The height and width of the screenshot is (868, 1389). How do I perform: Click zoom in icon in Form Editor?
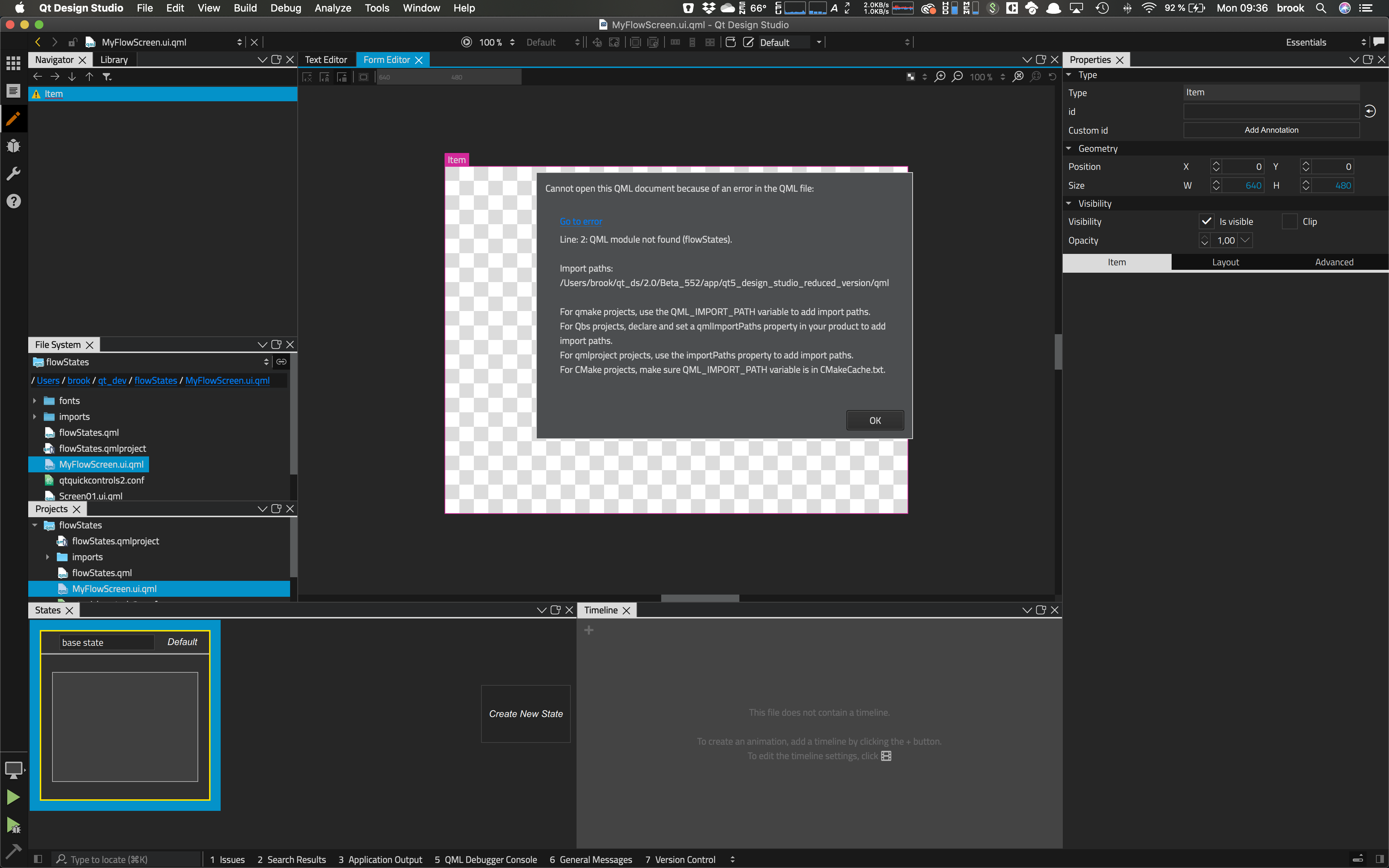pyautogui.click(x=940, y=77)
